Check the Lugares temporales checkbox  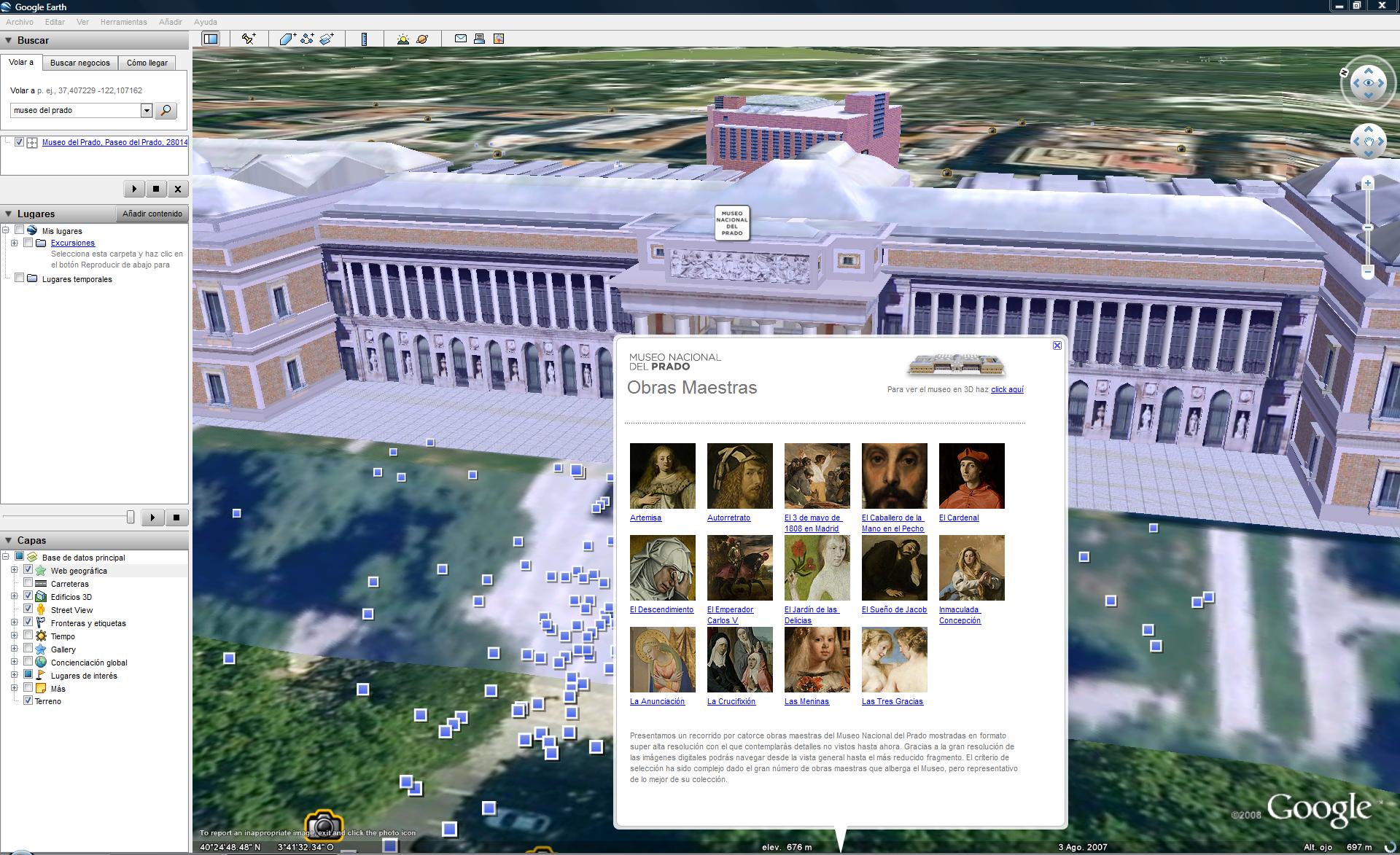[20, 278]
